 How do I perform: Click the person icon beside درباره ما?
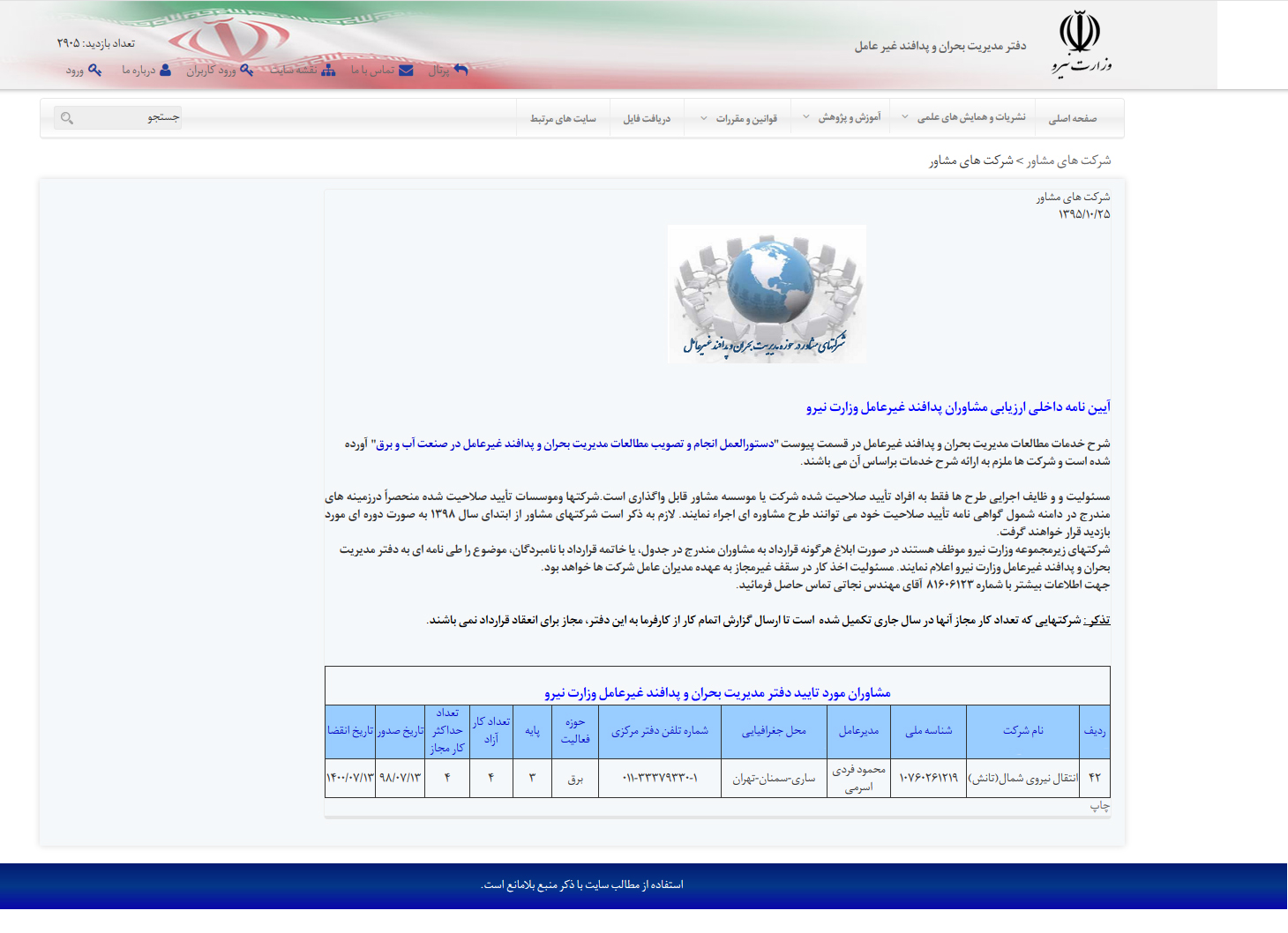tap(165, 71)
